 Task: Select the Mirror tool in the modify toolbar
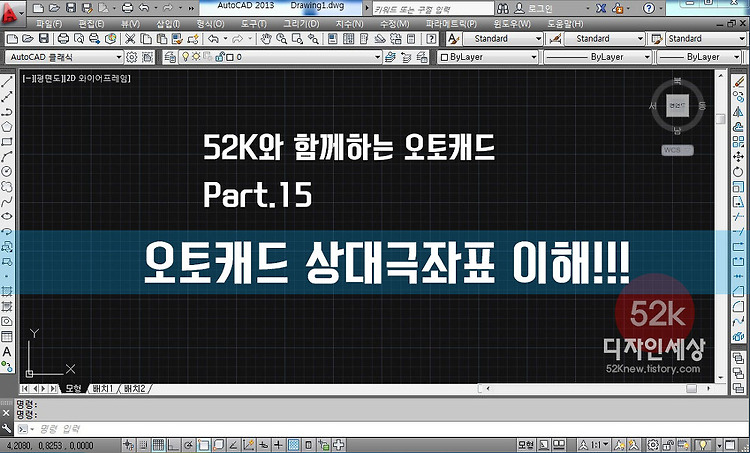[x=739, y=111]
